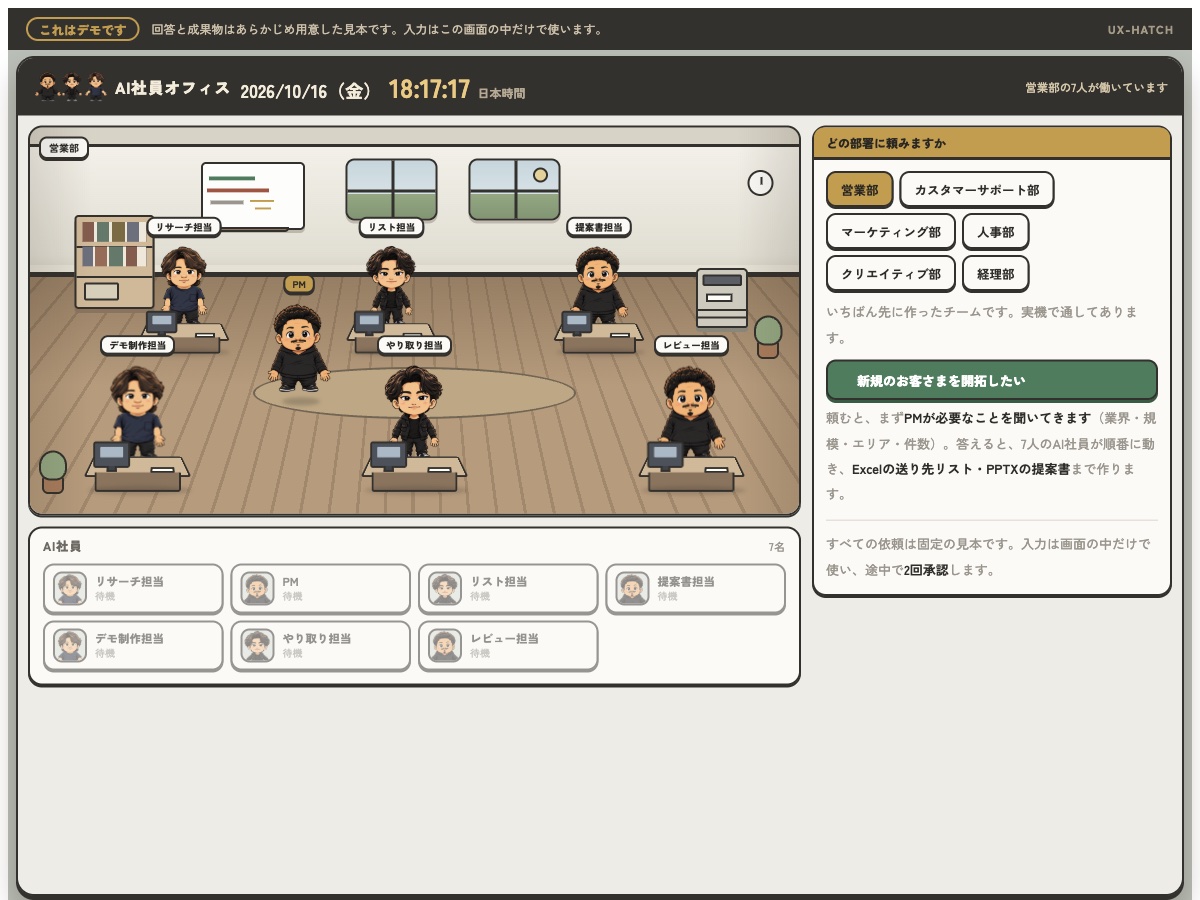Image resolution: width=1200 pixels, height=900 pixels.
Task: Click the AI社員 panel heading
Action: coord(62,547)
